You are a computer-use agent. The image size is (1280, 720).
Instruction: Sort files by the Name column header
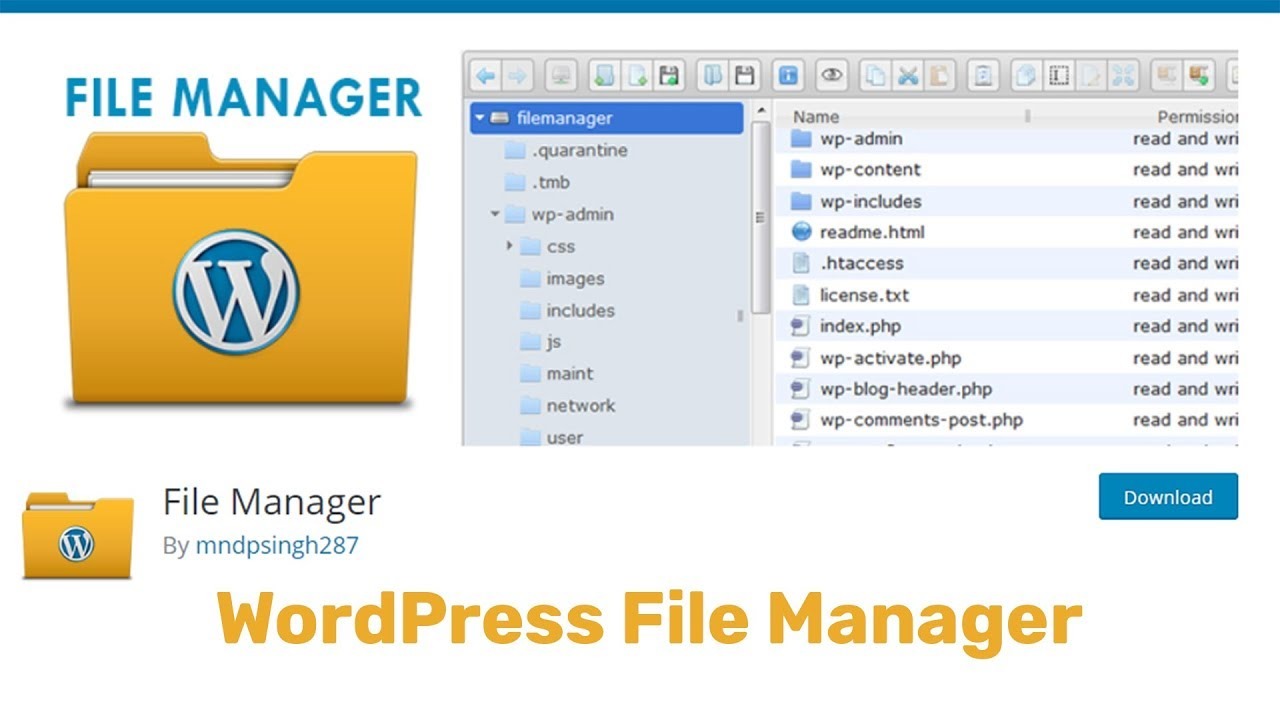coord(818,116)
